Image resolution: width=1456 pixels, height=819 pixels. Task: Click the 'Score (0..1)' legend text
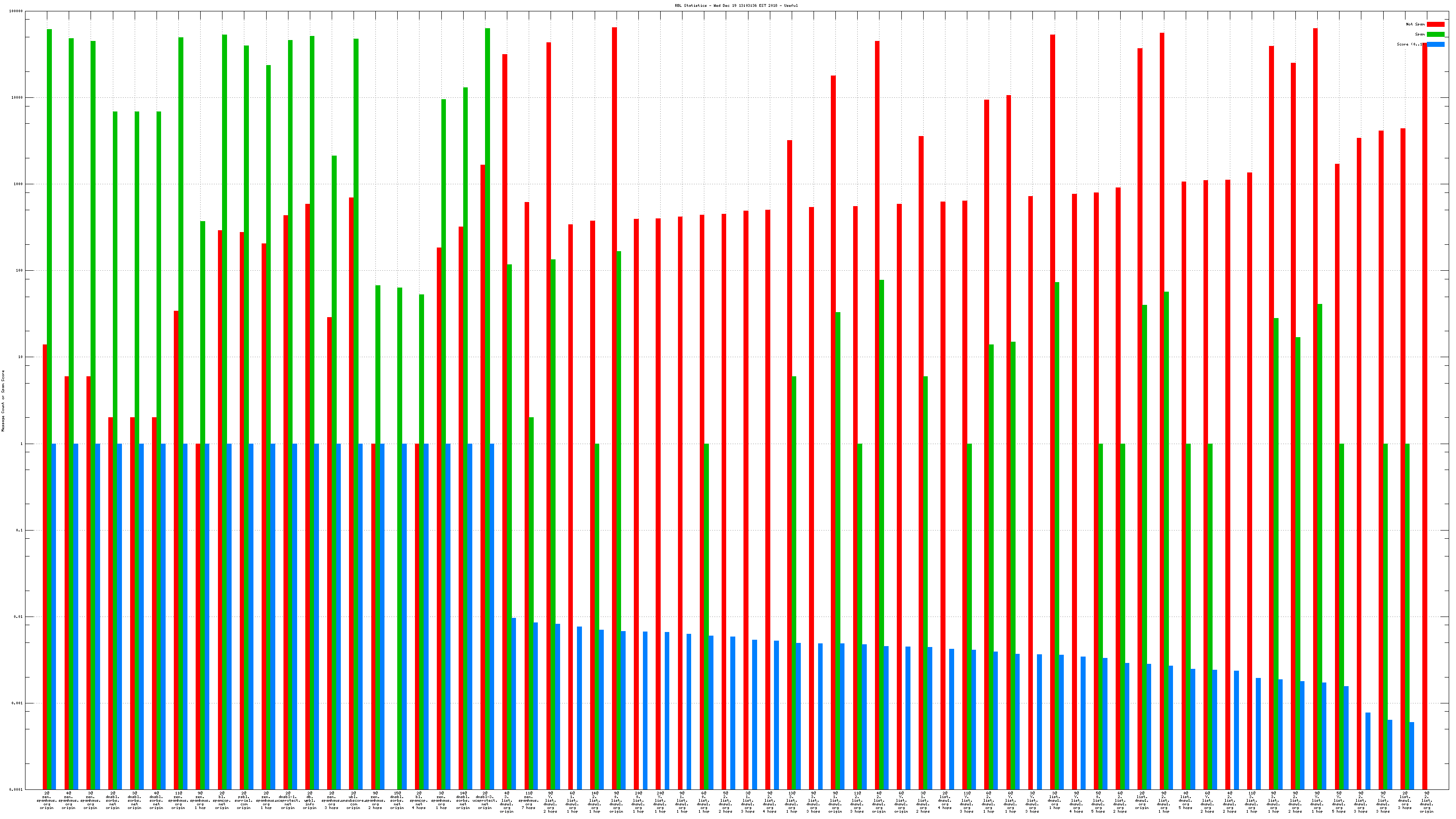pyautogui.click(x=1409, y=44)
